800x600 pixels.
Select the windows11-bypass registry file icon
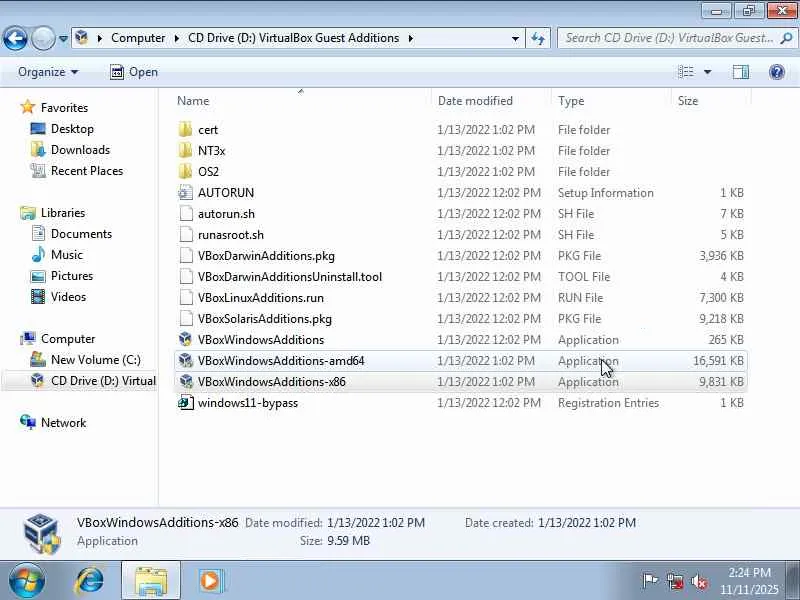pyautogui.click(x=186, y=403)
